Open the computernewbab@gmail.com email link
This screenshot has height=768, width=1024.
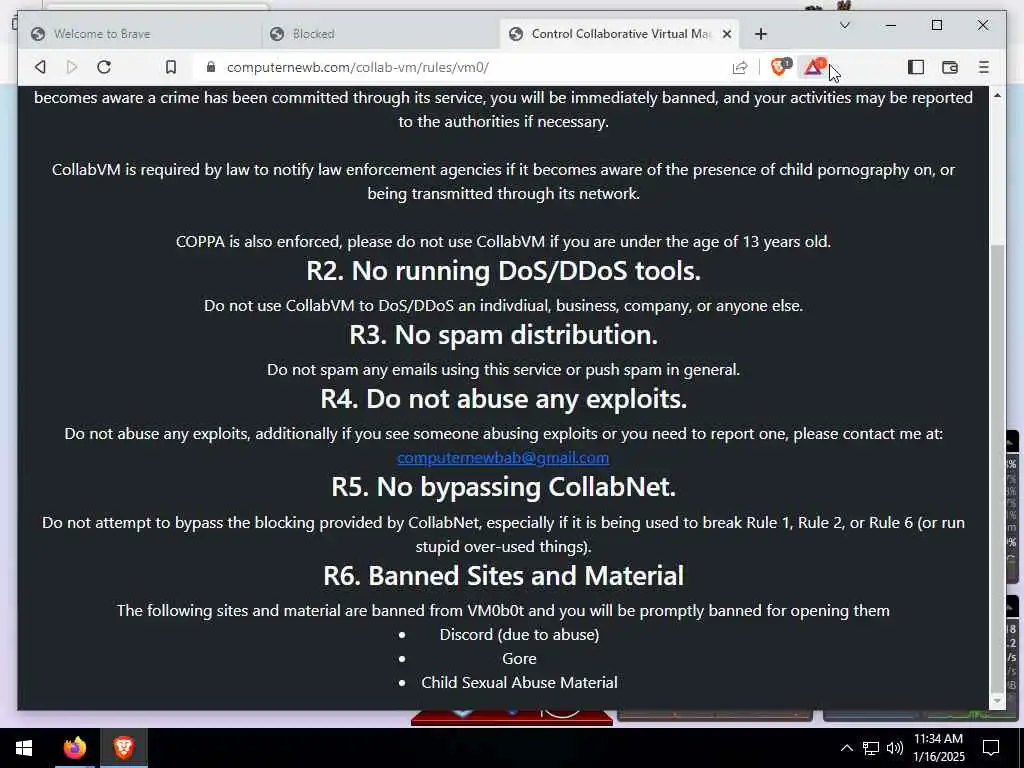point(503,458)
